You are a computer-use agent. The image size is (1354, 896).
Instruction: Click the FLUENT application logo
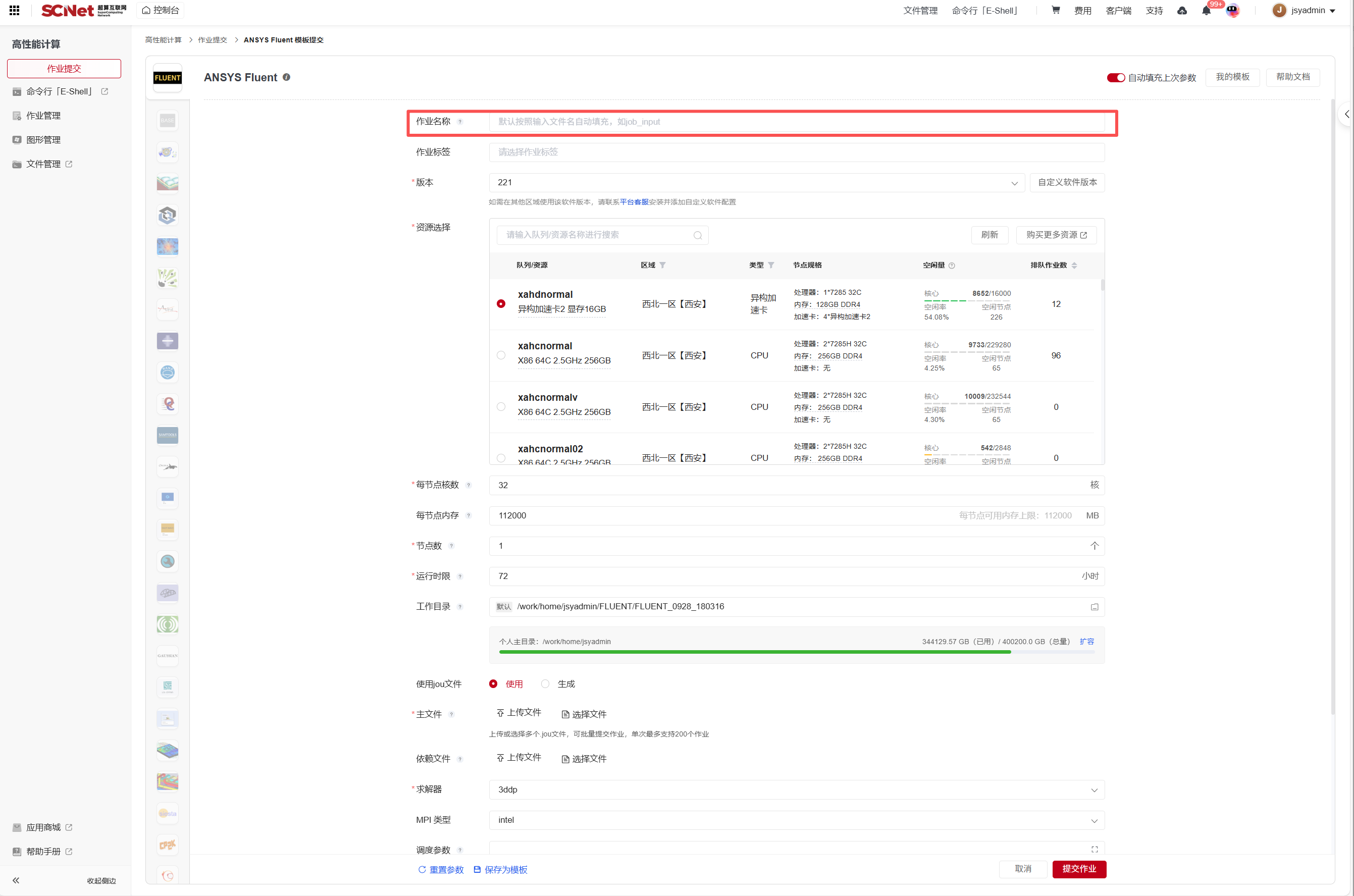click(x=168, y=78)
